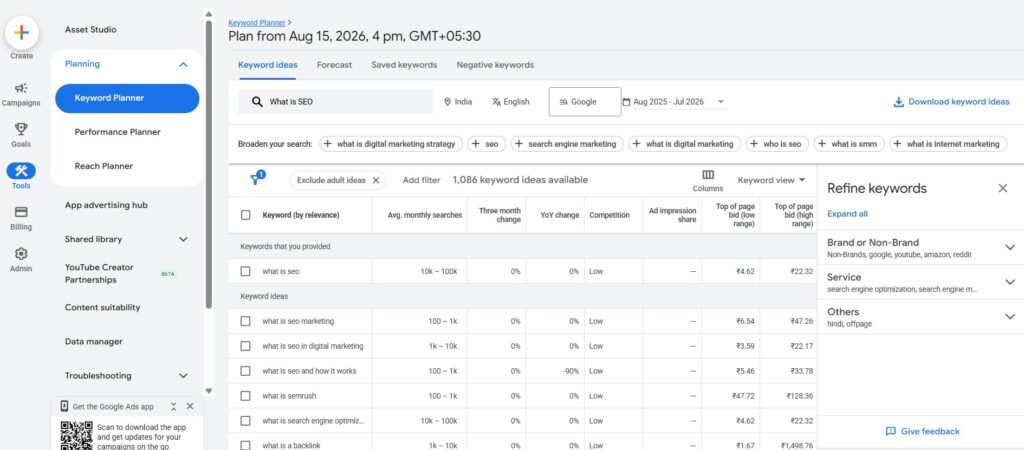Click the filter funnel icon with badge
The height and width of the screenshot is (450, 1024).
pos(258,179)
